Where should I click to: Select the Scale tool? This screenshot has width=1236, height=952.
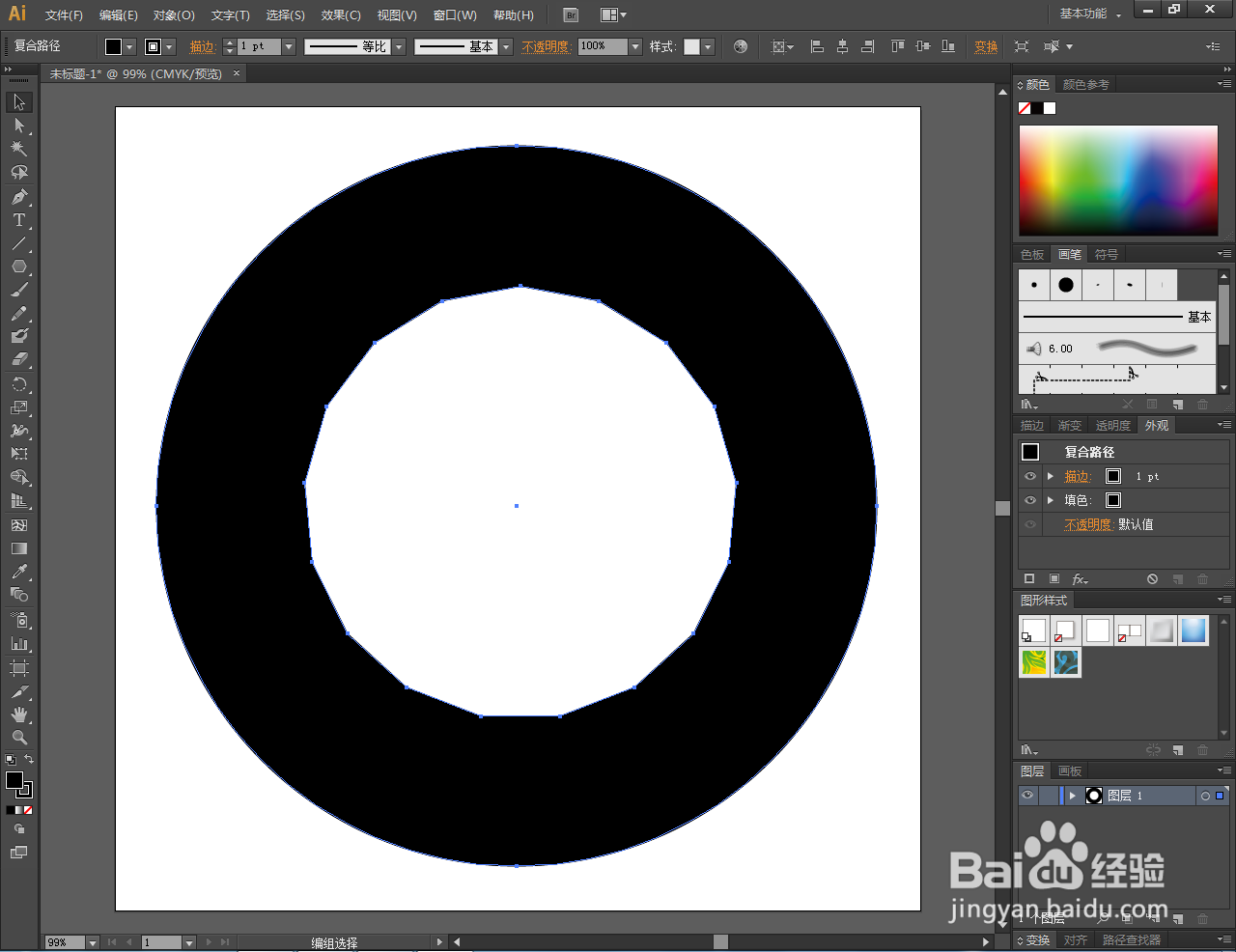pyautogui.click(x=18, y=407)
